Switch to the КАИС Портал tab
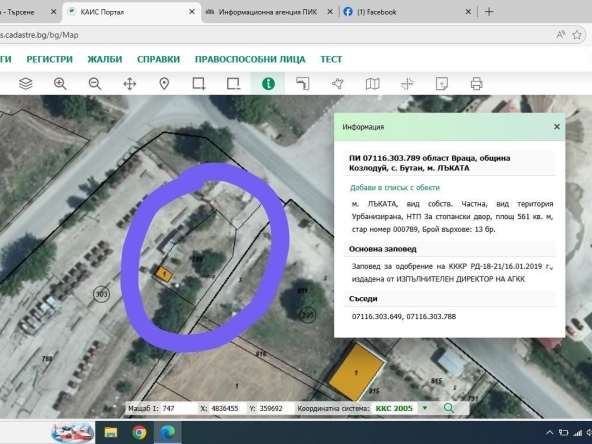592x444 pixels. [131, 12]
